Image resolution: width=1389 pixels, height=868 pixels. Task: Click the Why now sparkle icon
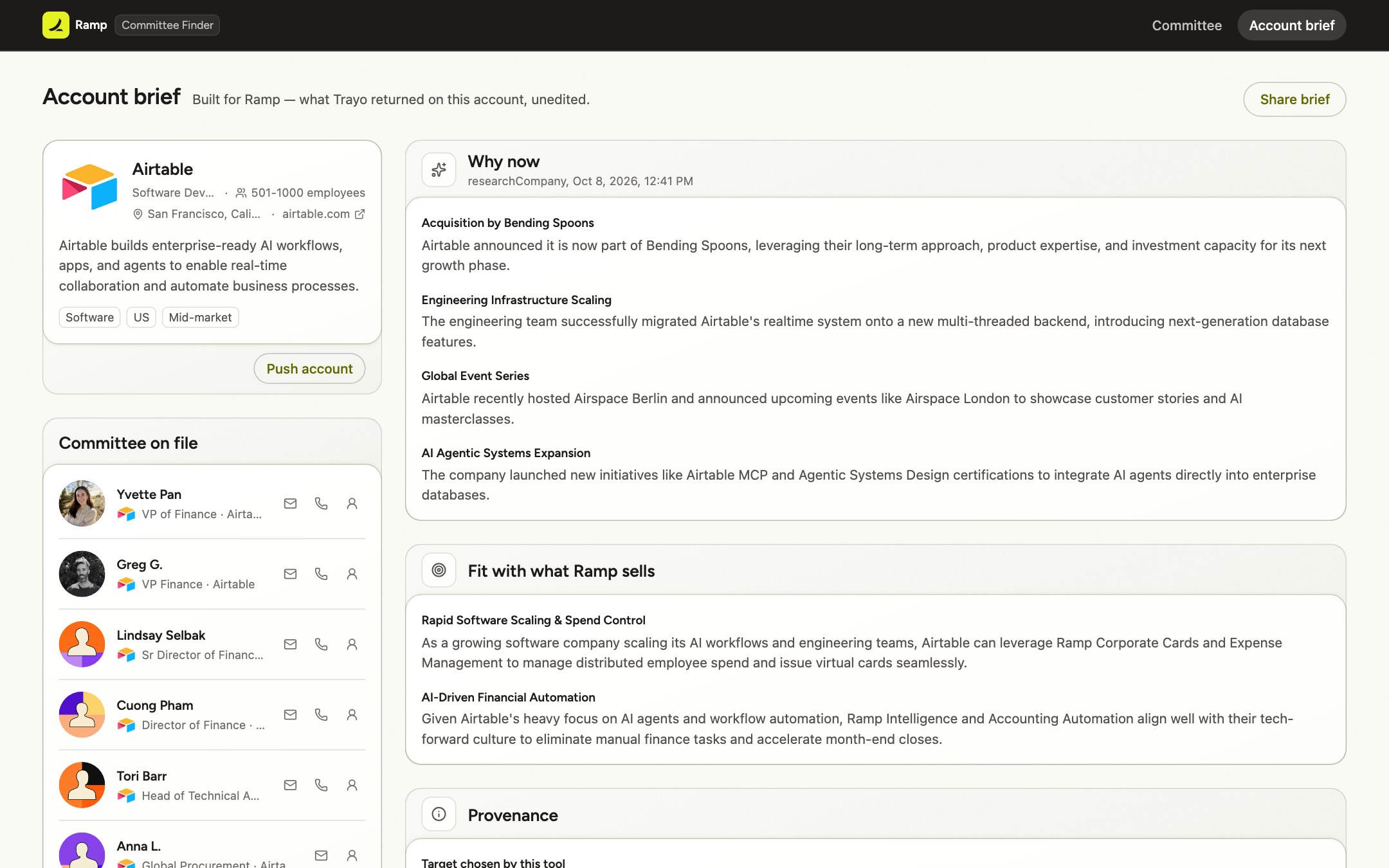(x=439, y=170)
